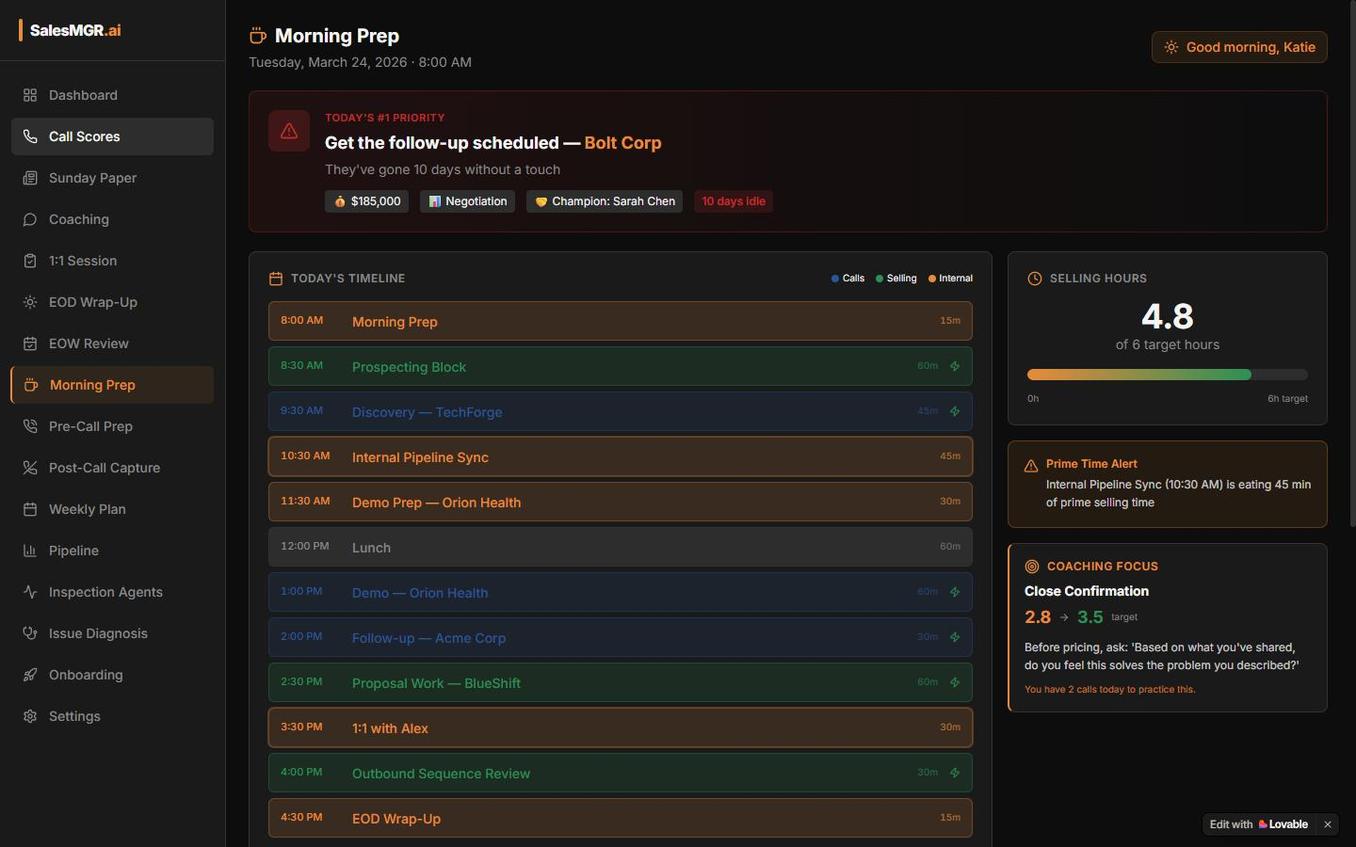Go to Call Scores

point(112,136)
